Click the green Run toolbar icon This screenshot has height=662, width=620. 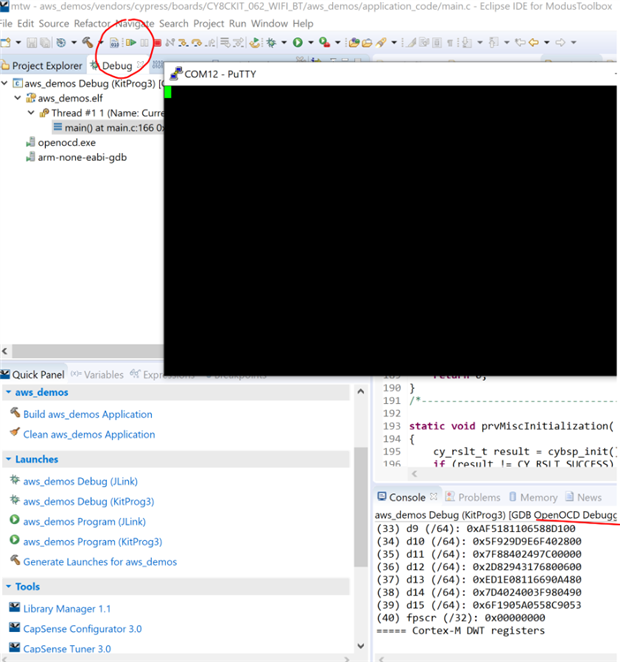point(298,43)
